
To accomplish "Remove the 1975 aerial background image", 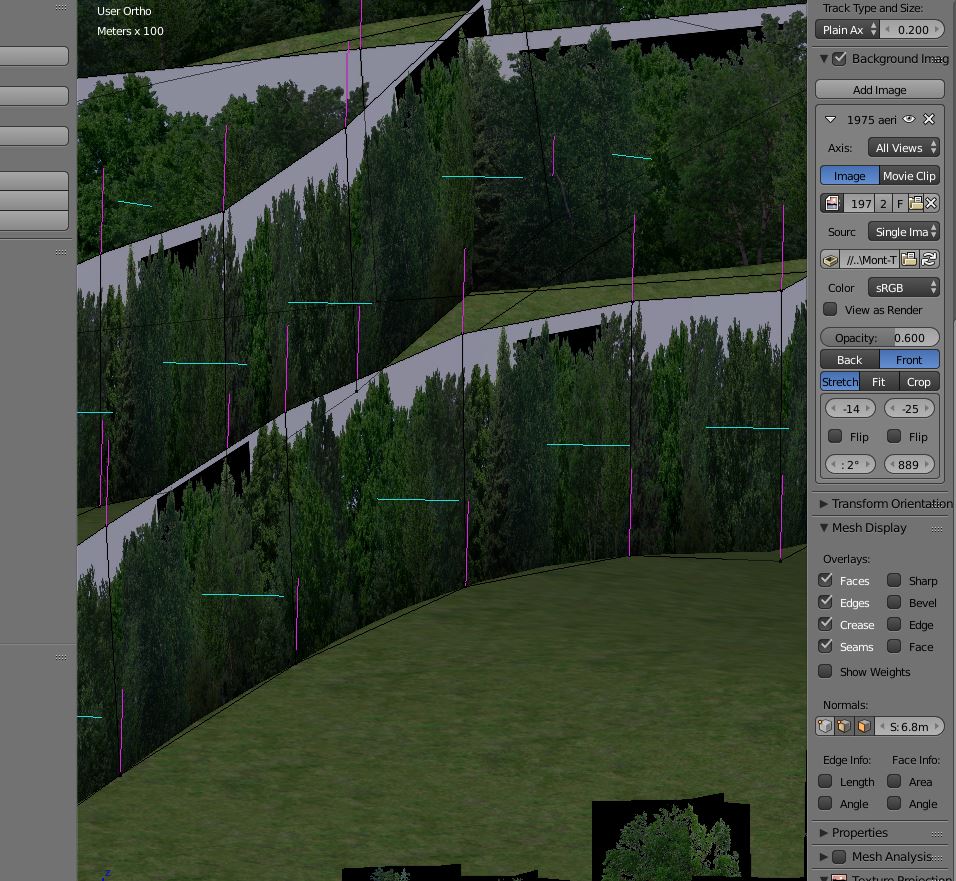I will 929,119.
